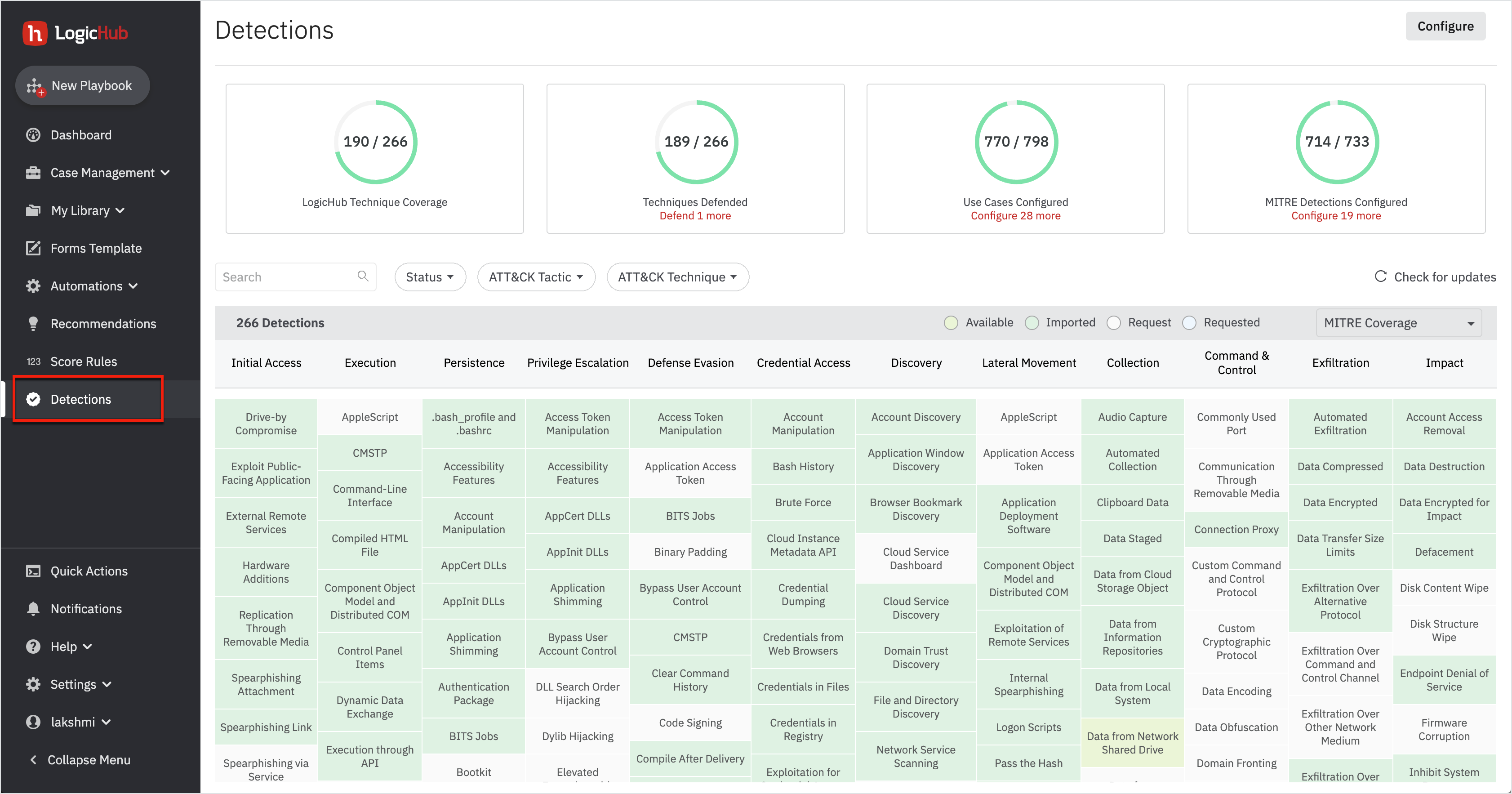Click the Automations gear icon
Viewport: 1512px width, 794px height.
(33, 286)
